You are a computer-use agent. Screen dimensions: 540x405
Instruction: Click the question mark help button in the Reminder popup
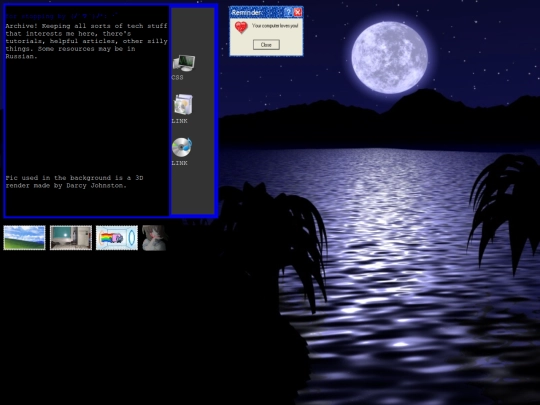(x=288, y=12)
